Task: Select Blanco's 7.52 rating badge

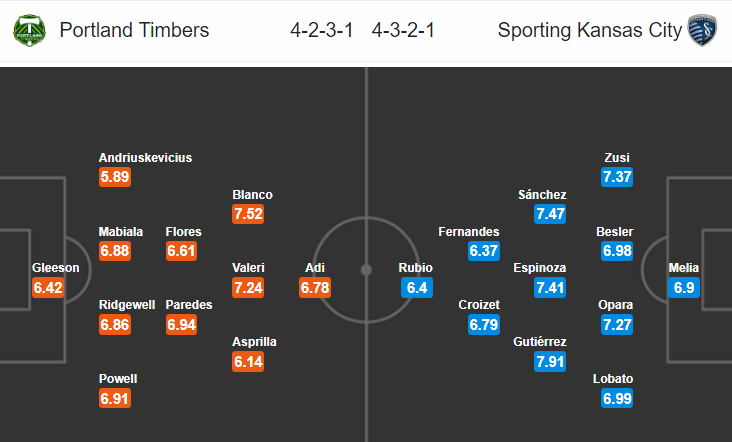Action: pos(248,214)
